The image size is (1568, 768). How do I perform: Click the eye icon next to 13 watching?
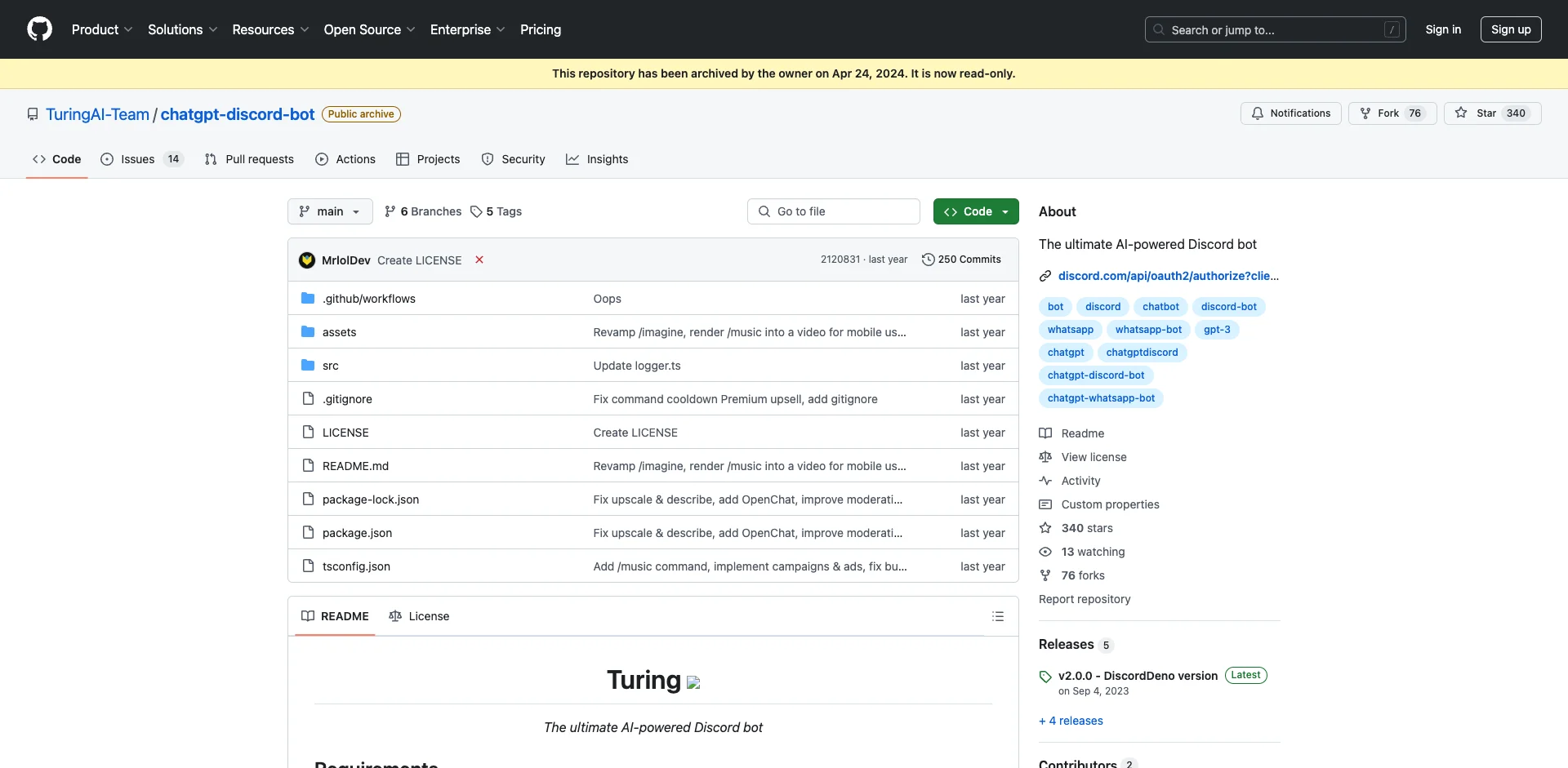[1045, 552]
